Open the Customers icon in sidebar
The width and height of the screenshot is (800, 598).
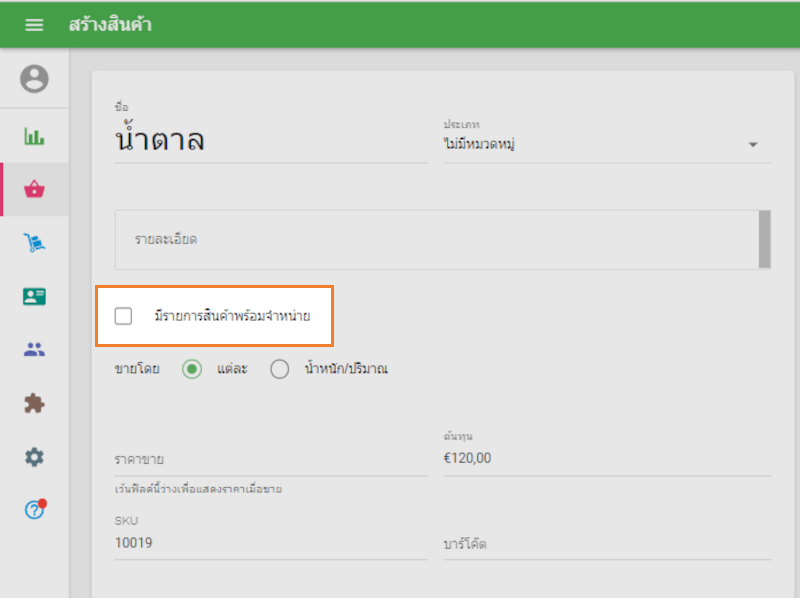coord(33,348)
